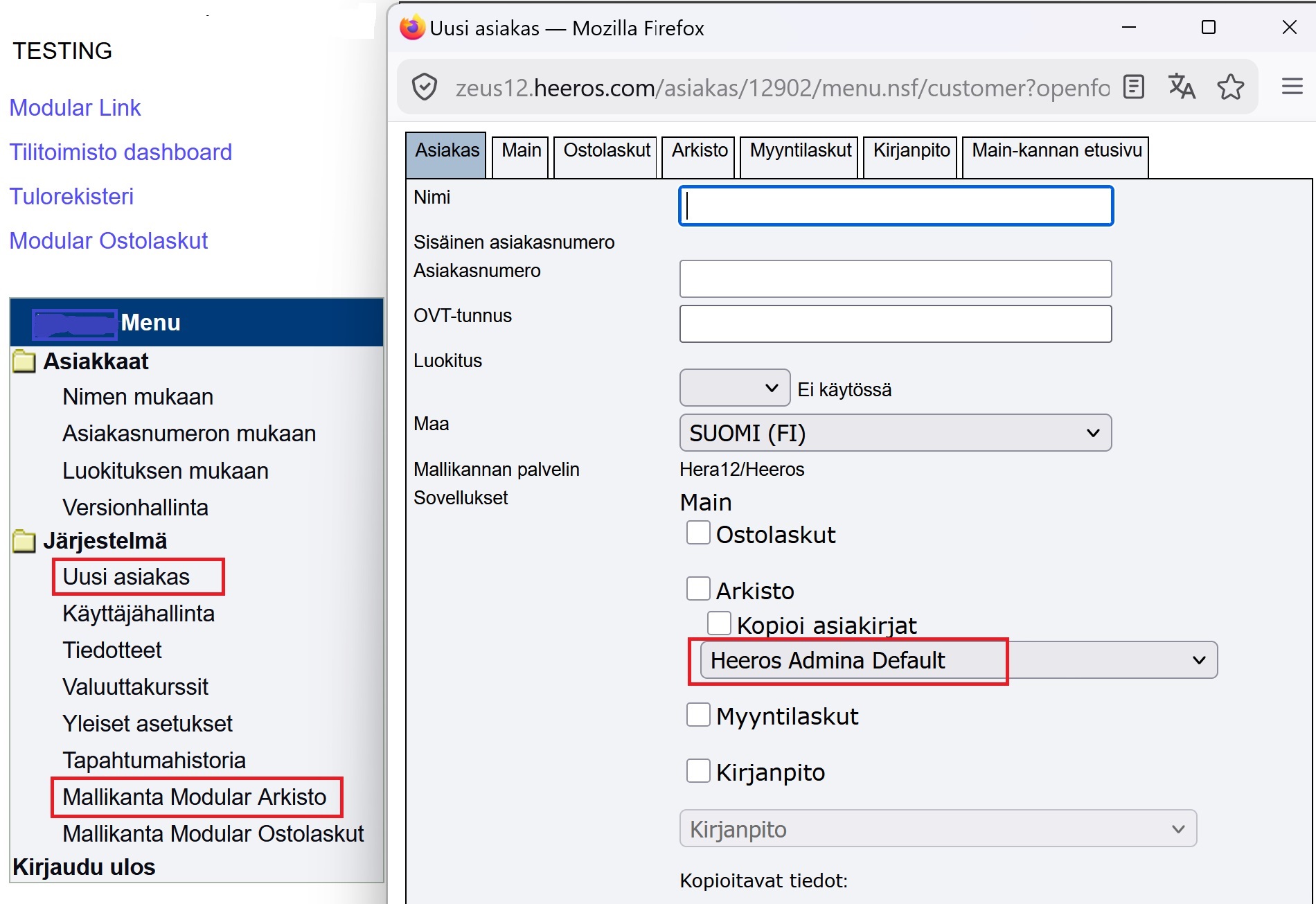Minimize the Uusi asiakas Firefox window

point(1129,28)
